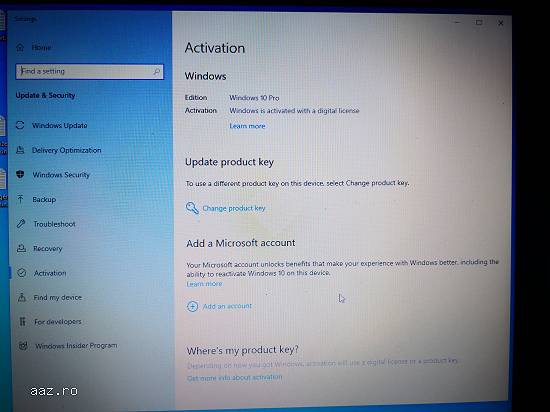
Task: Click the Update product key heading
Action: (229, 162)
